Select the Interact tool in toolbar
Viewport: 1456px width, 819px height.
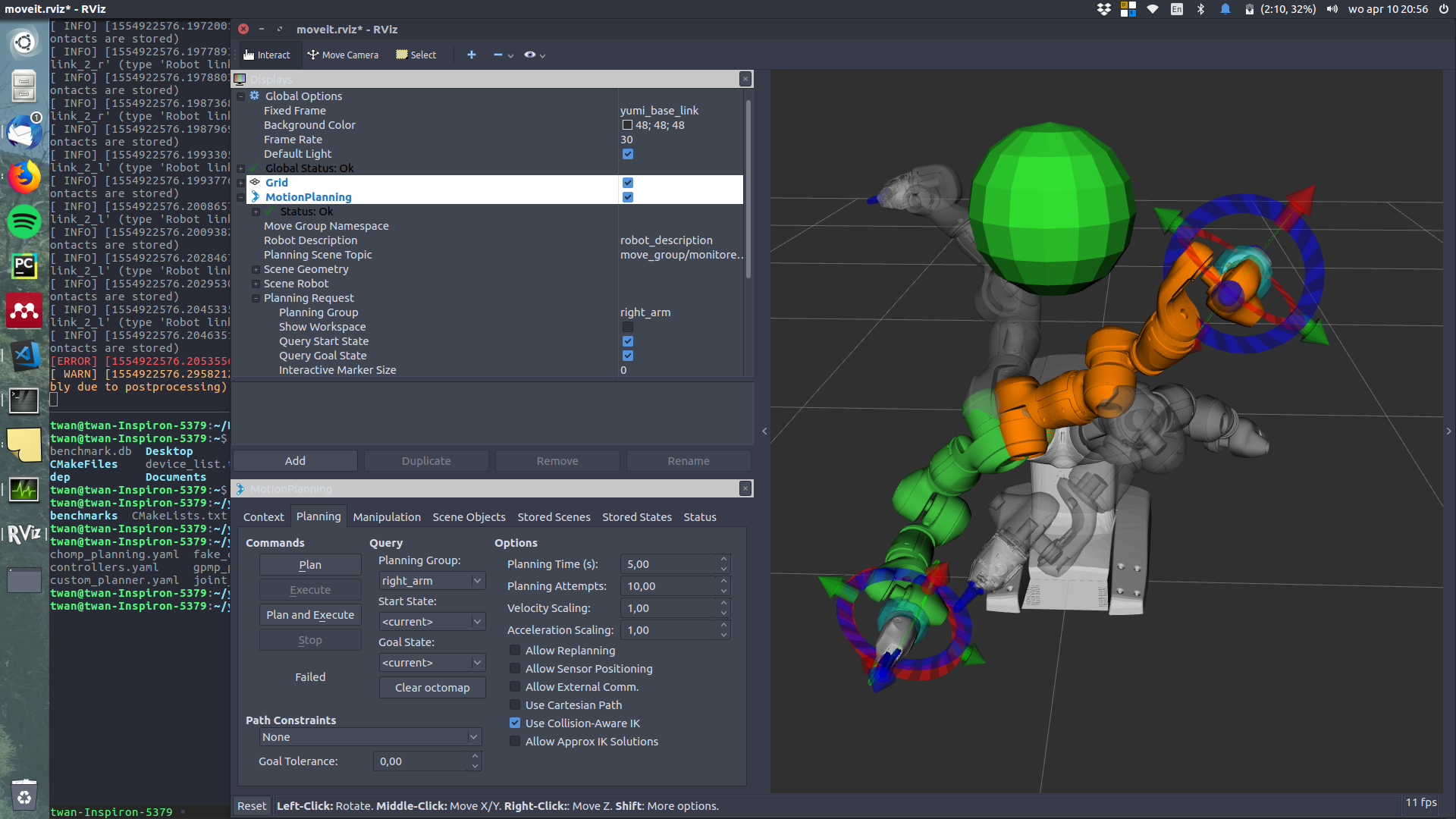pos(267,55)
